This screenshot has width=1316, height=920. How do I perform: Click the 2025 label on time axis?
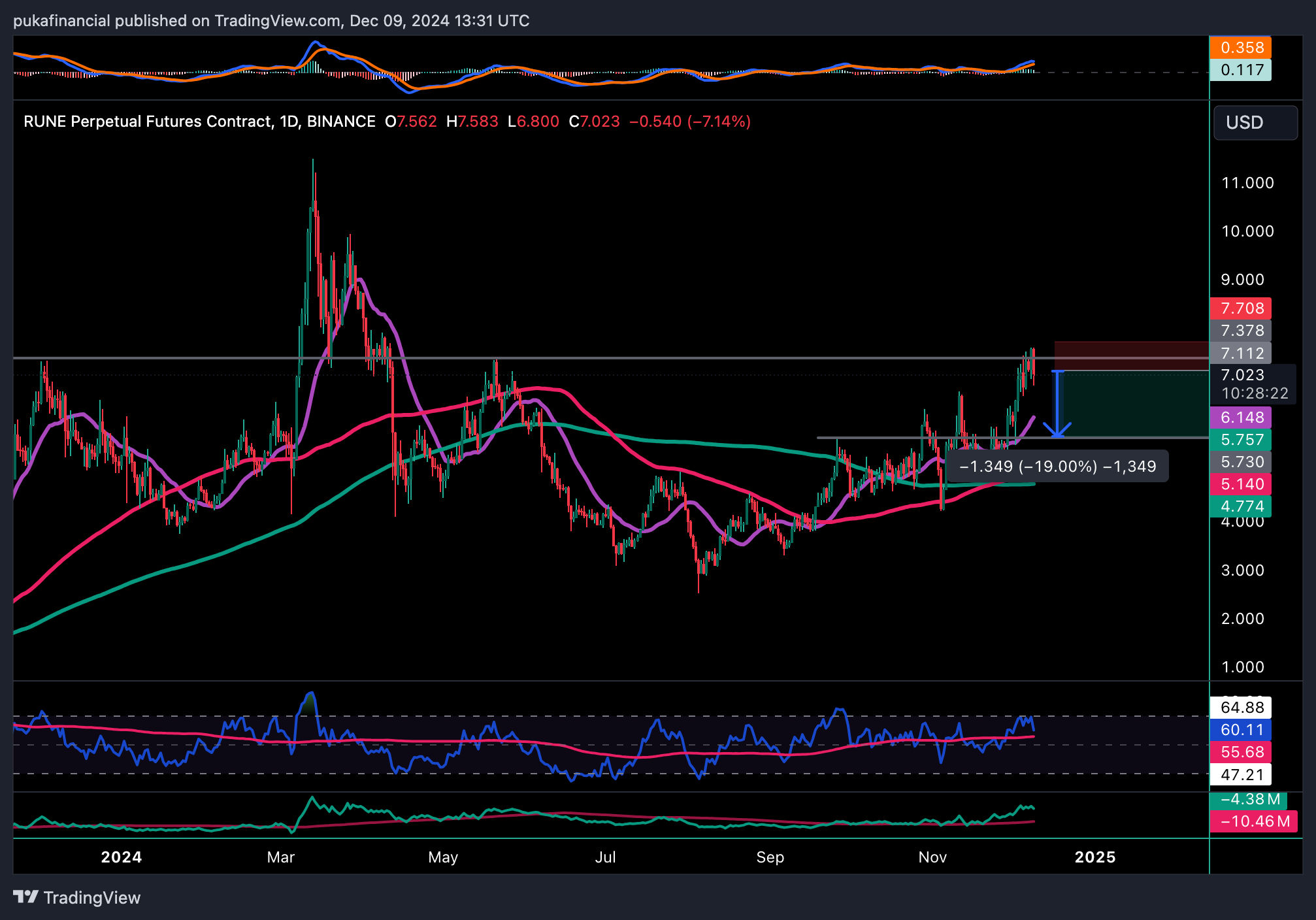(1095, 857)
